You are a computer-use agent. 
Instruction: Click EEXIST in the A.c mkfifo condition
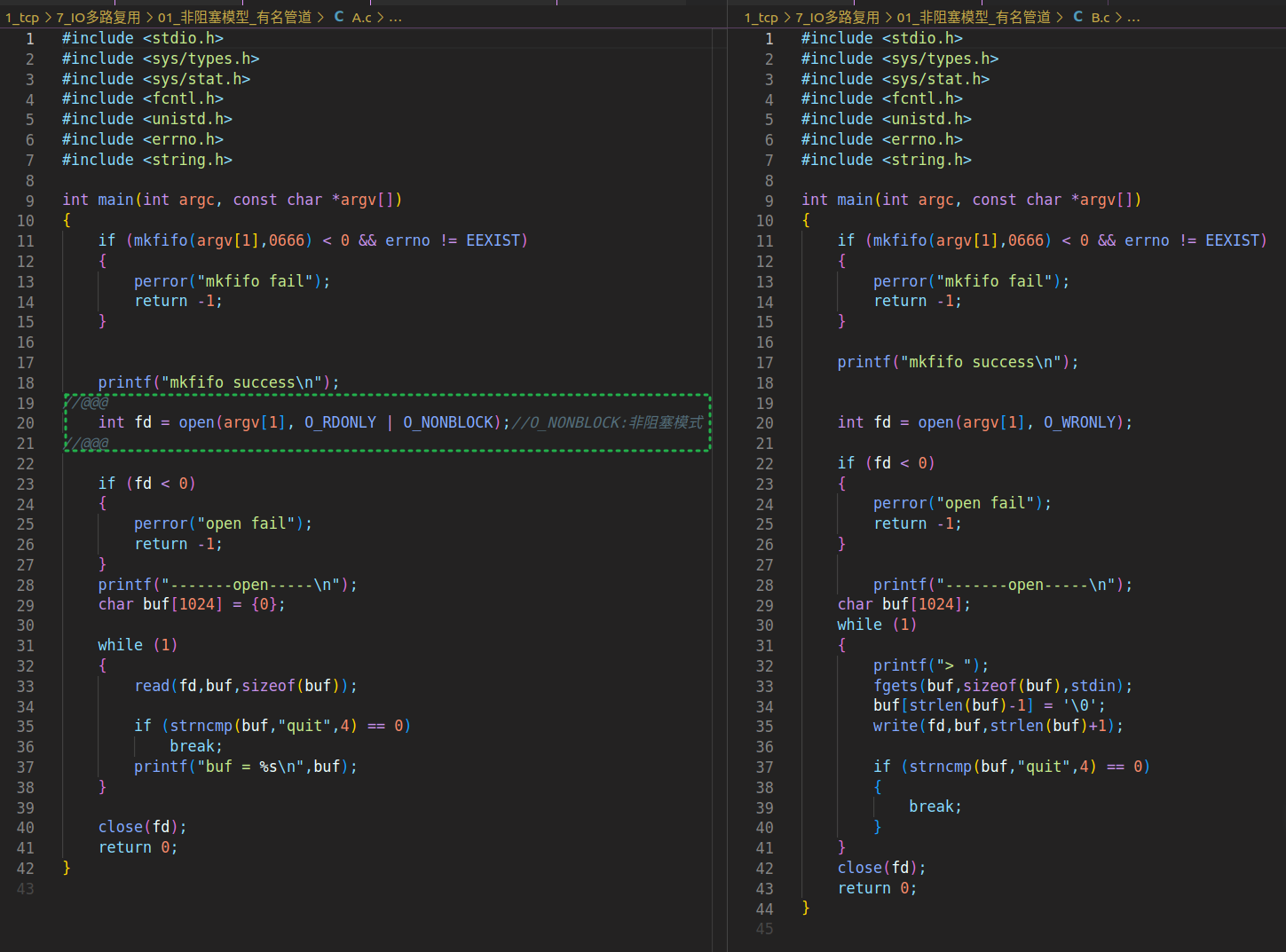493,240
